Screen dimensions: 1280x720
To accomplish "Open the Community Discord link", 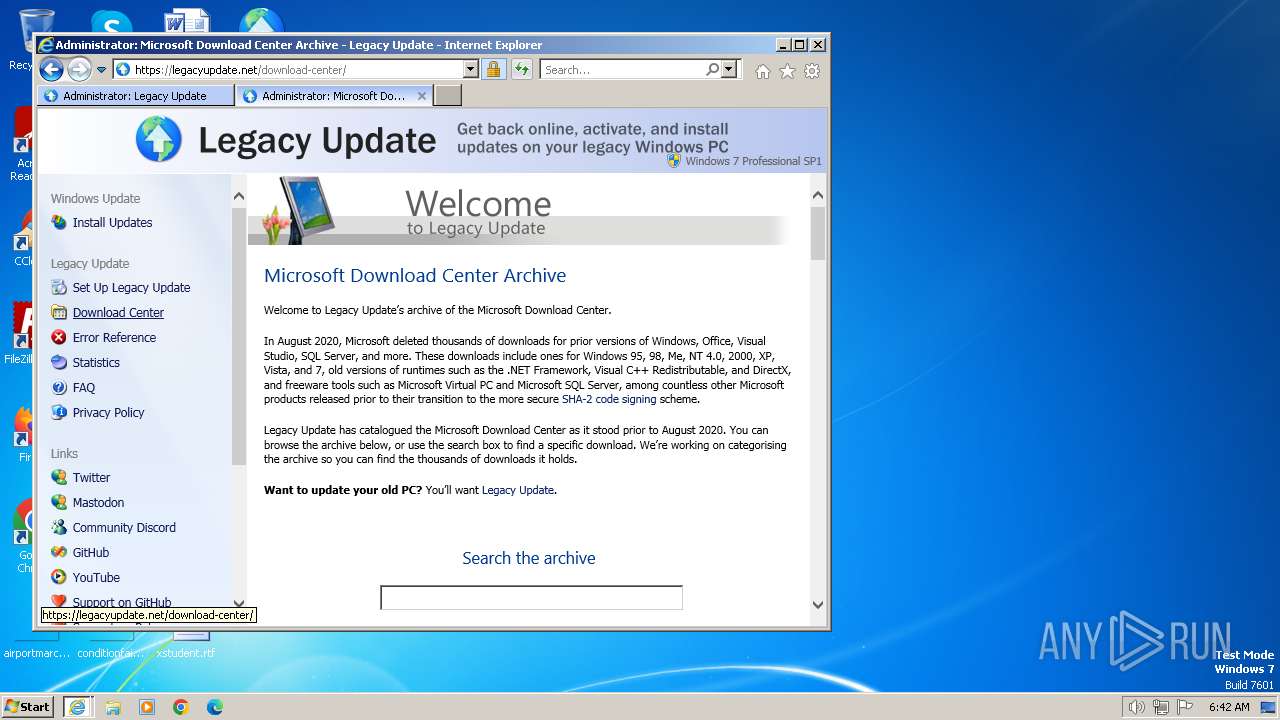I will tap(124, 528).
